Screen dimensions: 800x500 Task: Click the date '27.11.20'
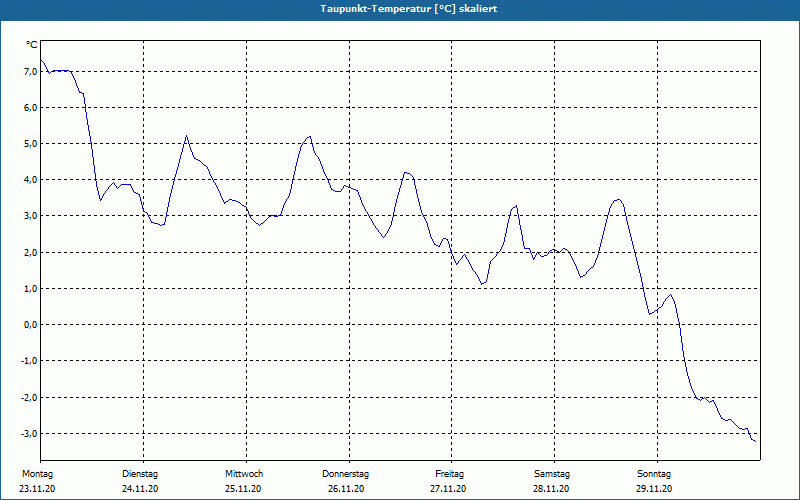[448, 489]
